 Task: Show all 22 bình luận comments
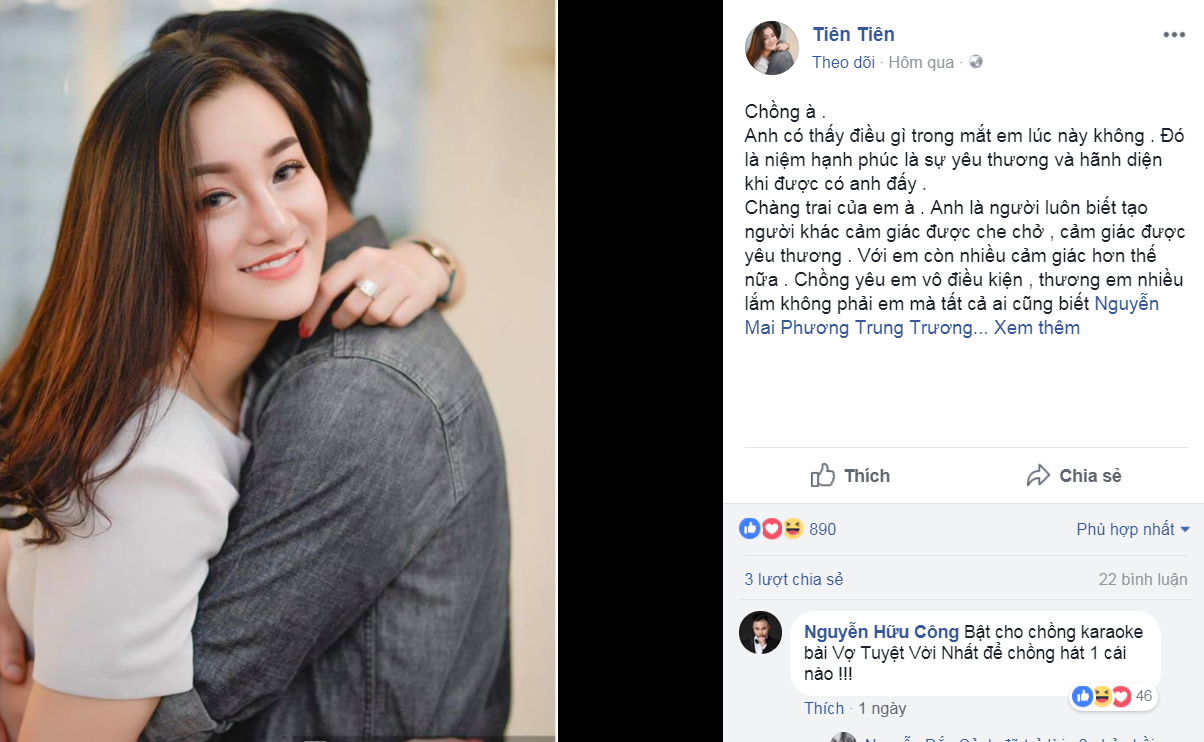tap(1143, 579)
